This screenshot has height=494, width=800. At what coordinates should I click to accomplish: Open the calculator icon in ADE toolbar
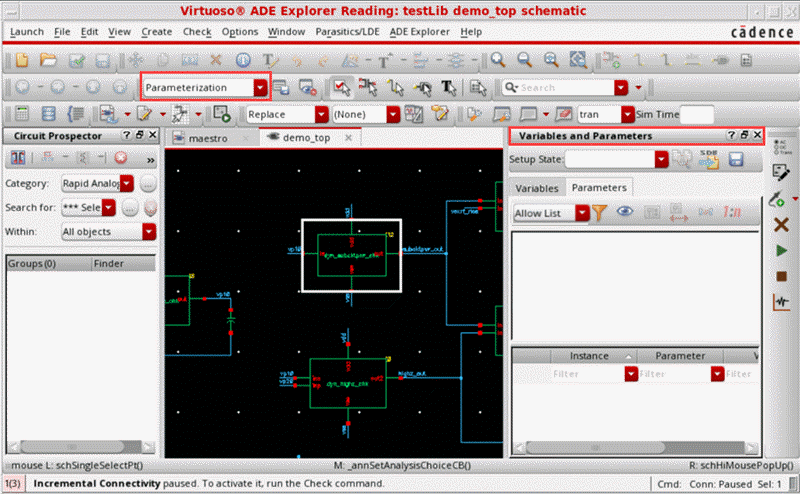click(22, 114)
